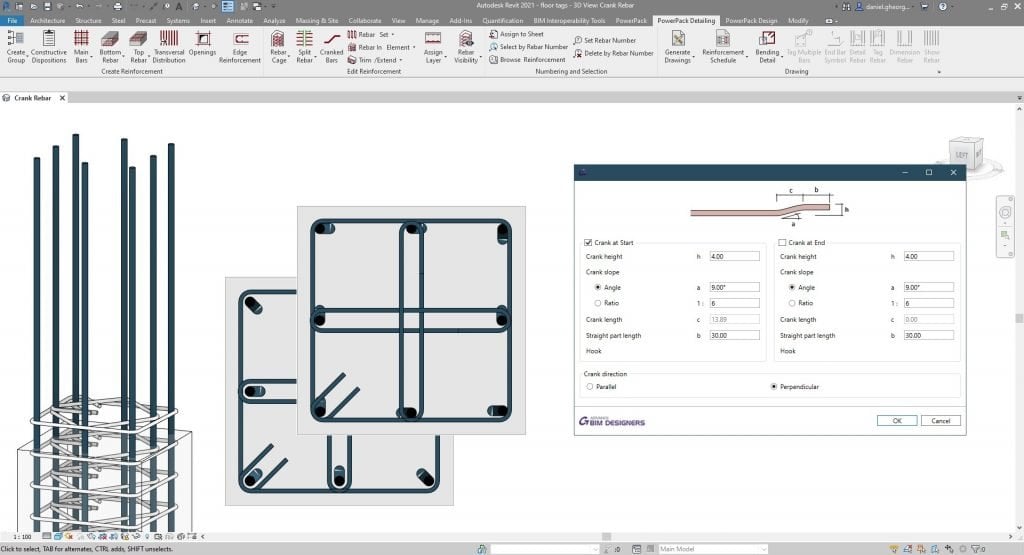This screenshot has width=1024, height=555.
Task: Expand the Drawing panel dialog launcher arrow
Action: pyautogui.click(x=939, y=72)
